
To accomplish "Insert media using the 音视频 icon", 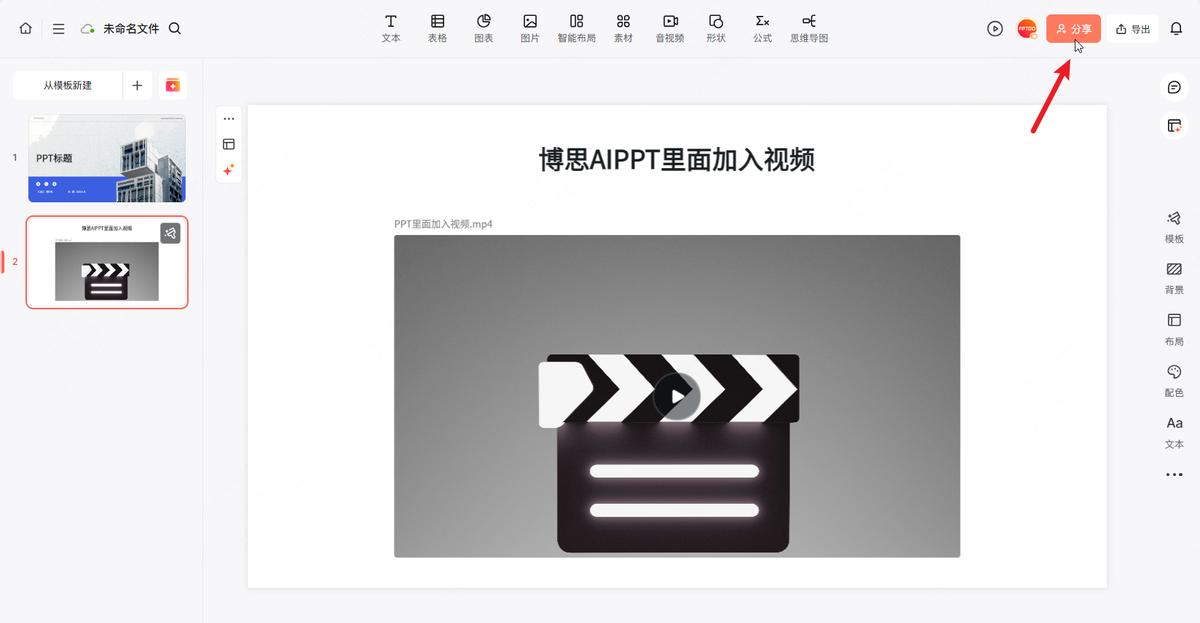I will (x=669, y=27).
